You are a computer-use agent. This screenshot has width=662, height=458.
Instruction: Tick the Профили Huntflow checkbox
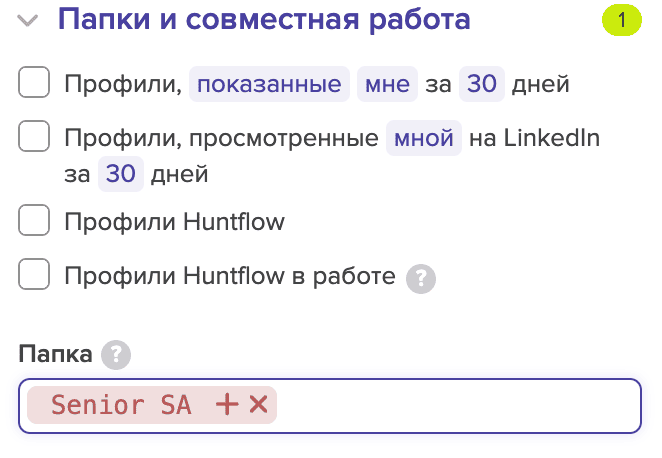(34, 220)
